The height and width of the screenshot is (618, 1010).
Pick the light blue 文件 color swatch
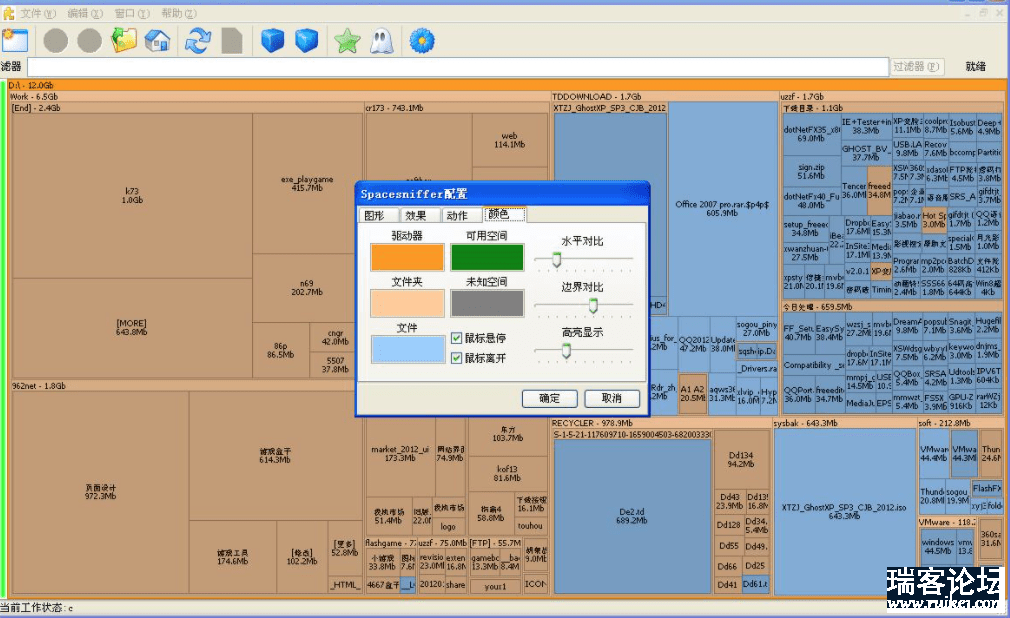(407, 349)
